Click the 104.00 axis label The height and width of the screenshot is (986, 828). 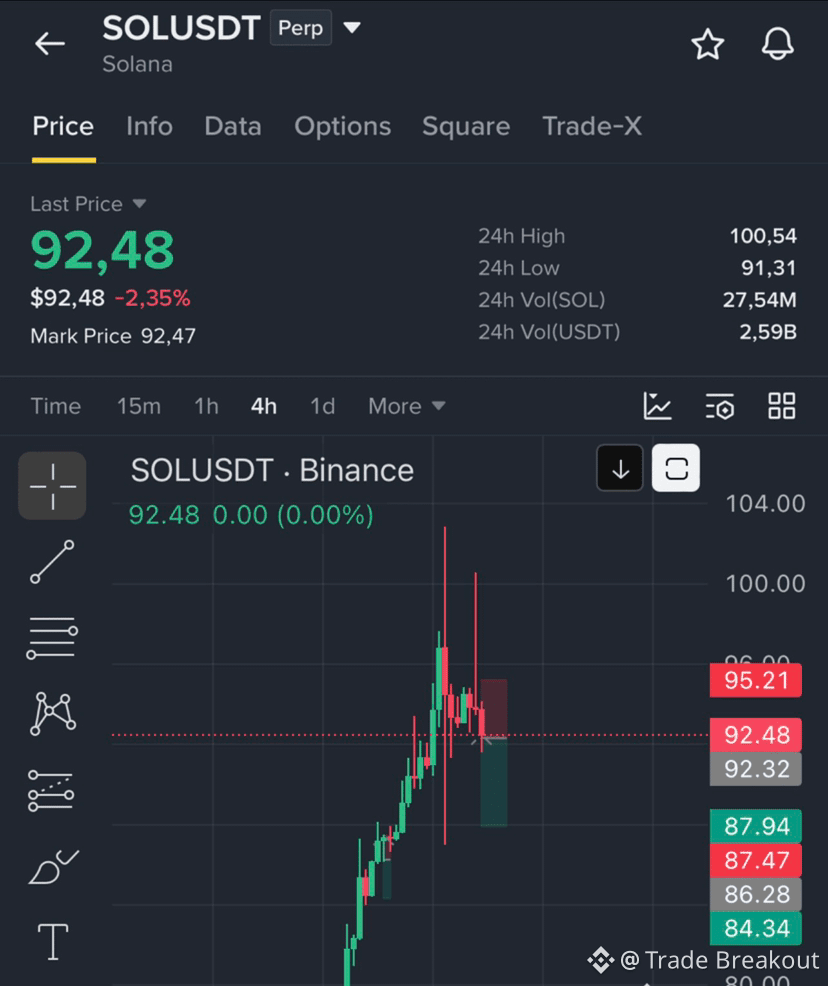click(x=765, y=504)
